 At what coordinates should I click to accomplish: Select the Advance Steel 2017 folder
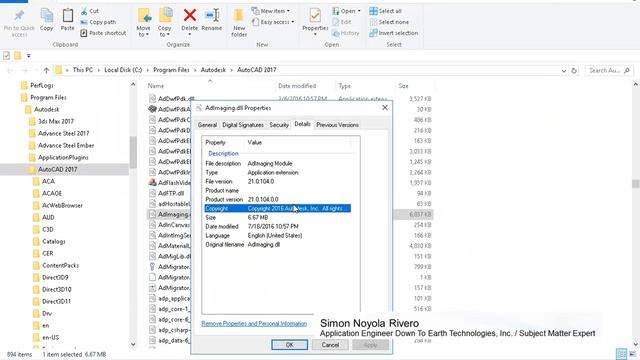(x=63, y=133)
